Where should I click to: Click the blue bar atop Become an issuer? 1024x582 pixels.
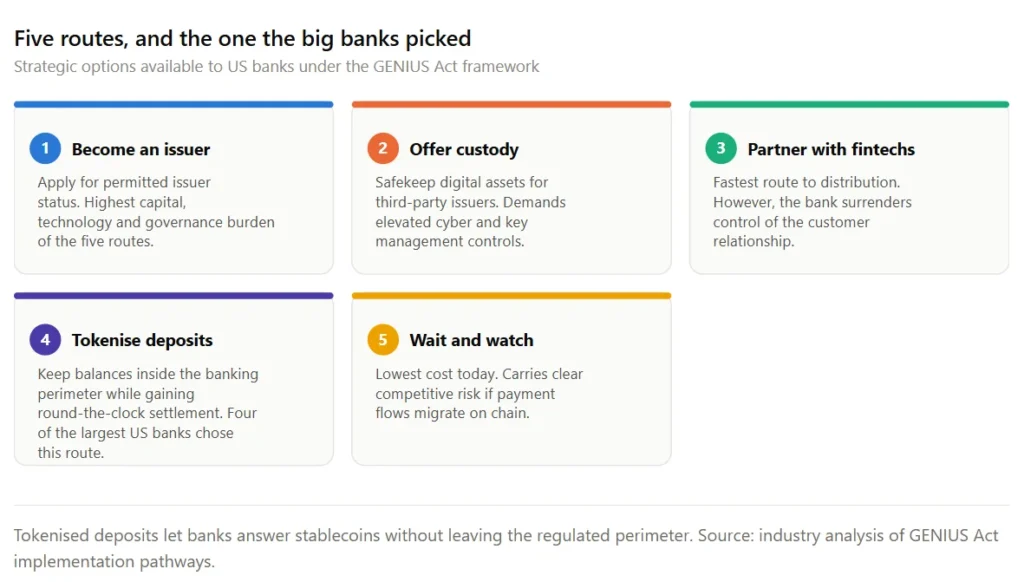(174, 105)
